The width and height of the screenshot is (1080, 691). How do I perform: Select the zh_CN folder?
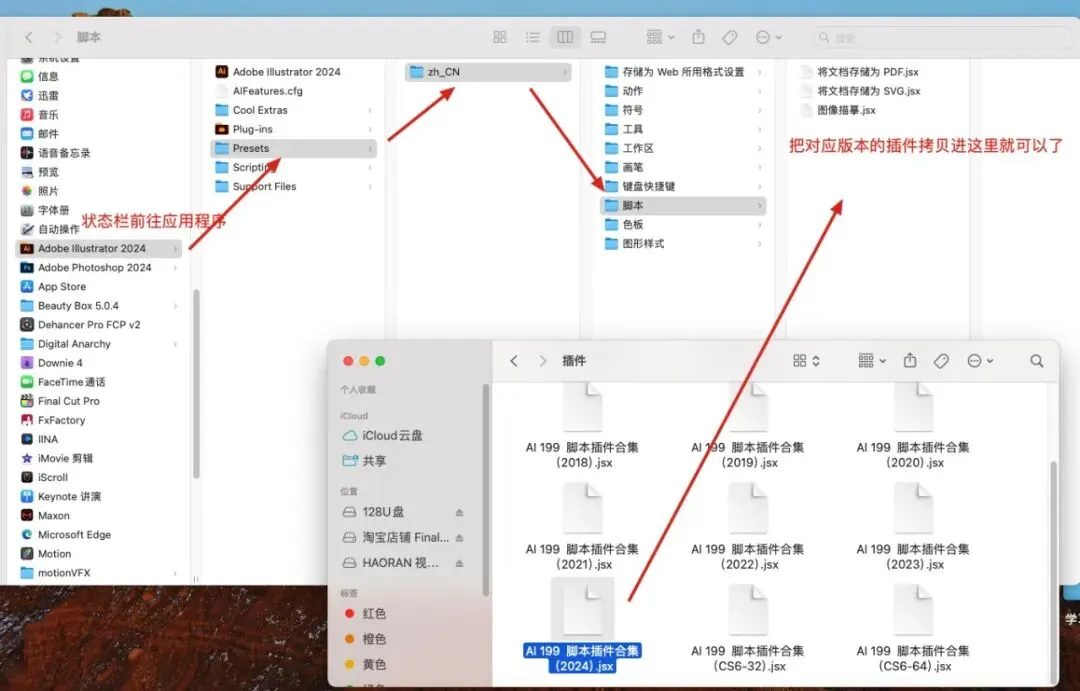click(488, 72)
